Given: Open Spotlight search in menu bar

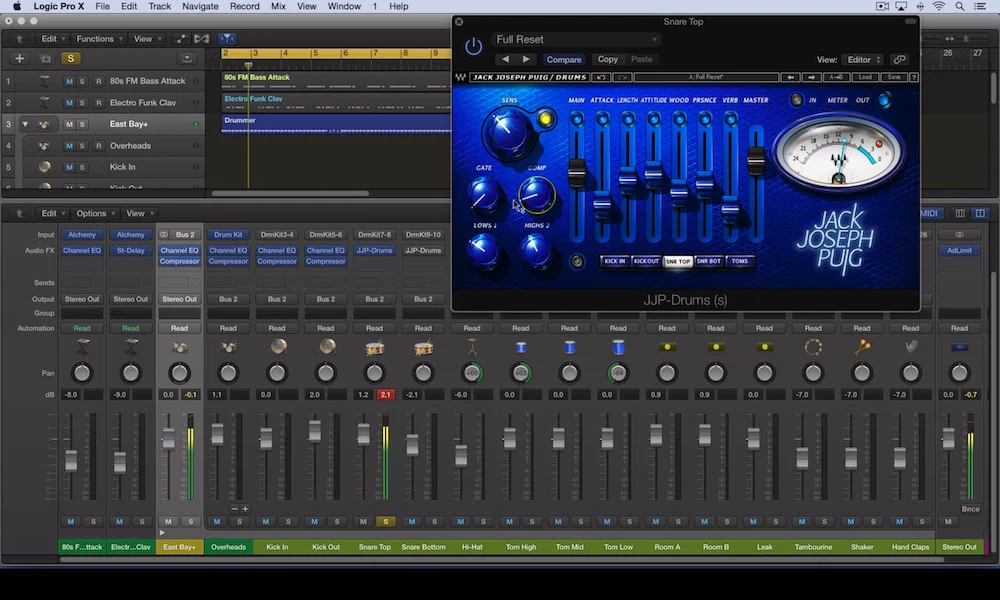Looking at the screenshot, I should (x=960, y=6).
